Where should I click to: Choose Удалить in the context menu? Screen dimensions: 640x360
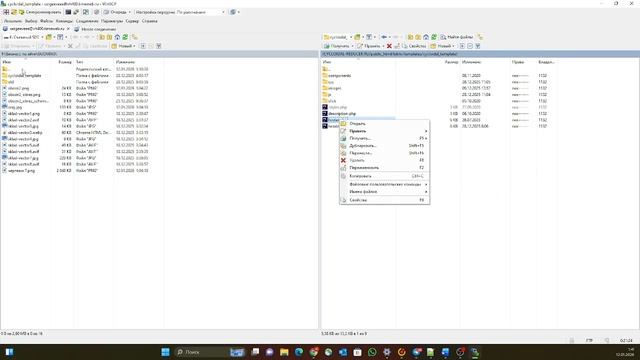(x=384, y=160)
